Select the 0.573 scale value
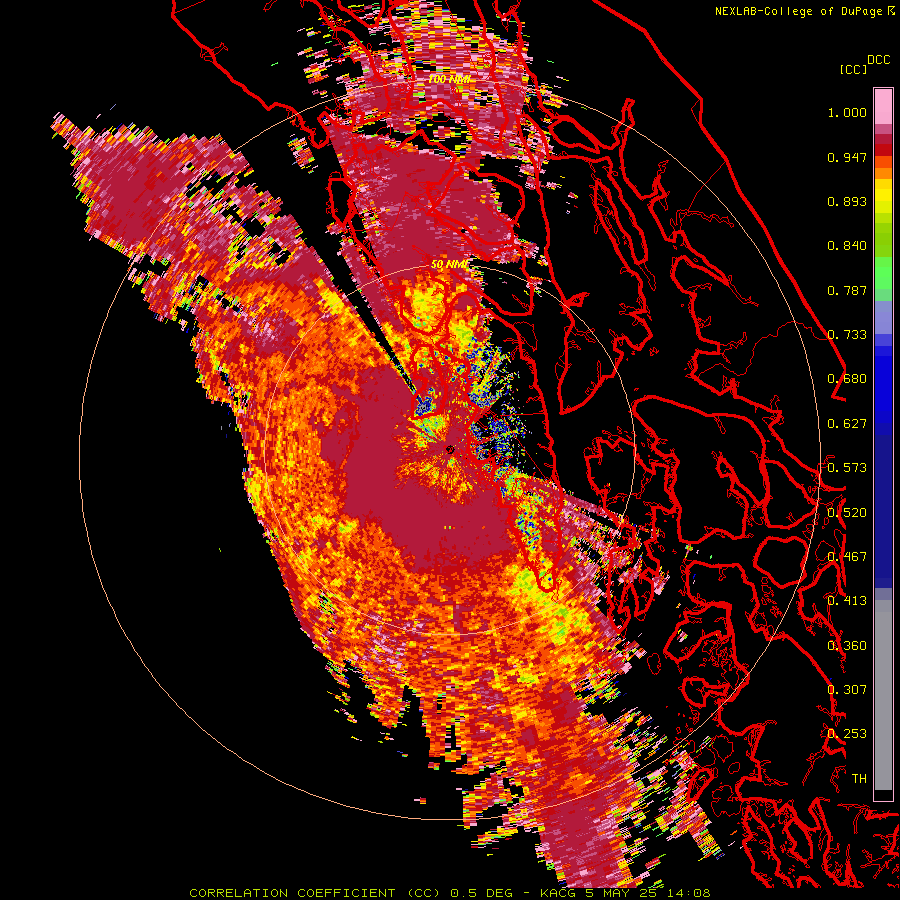The image size is (900, 900). [x=847, y=468]
